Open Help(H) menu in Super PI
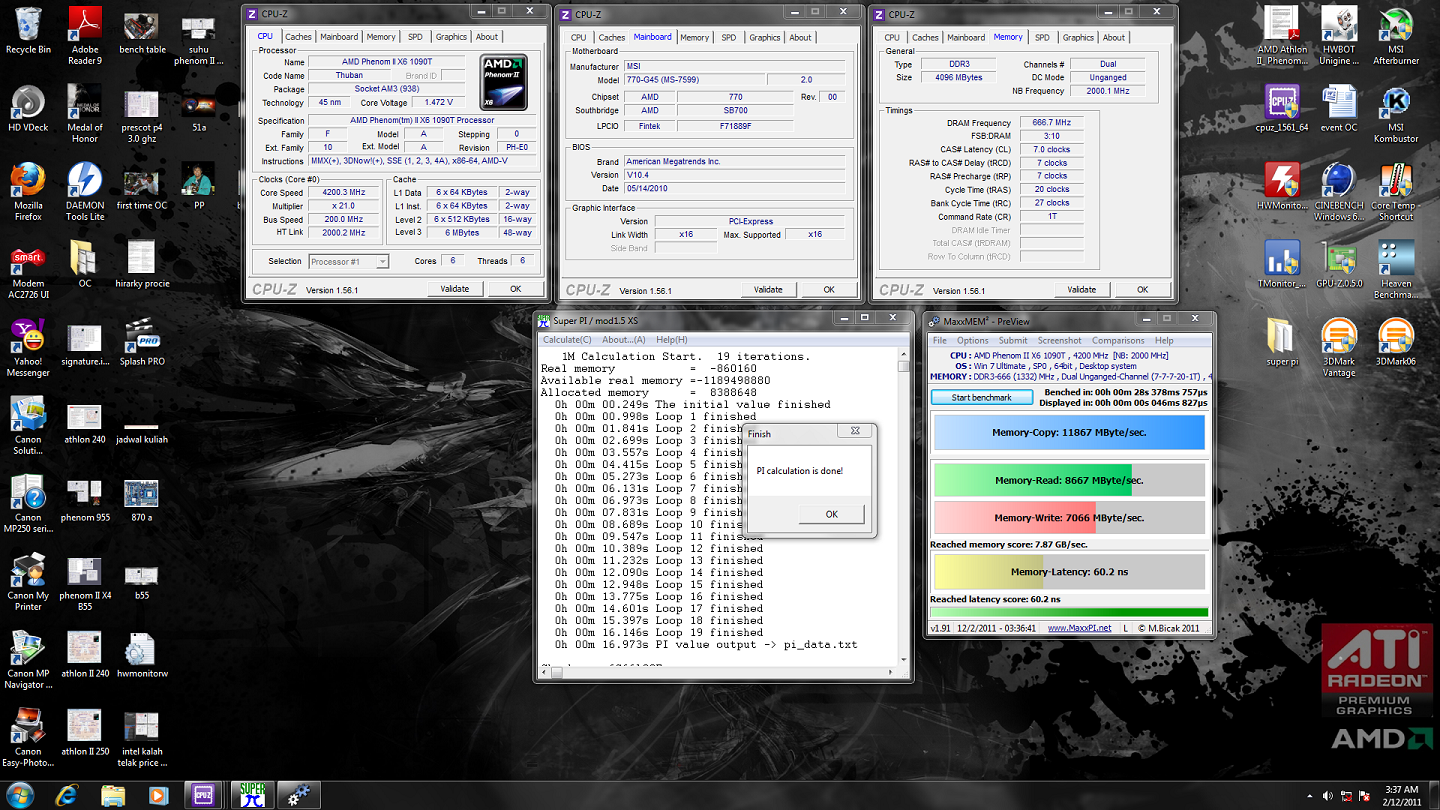This screenshot has height=810, width=1440. coord(671,340)
